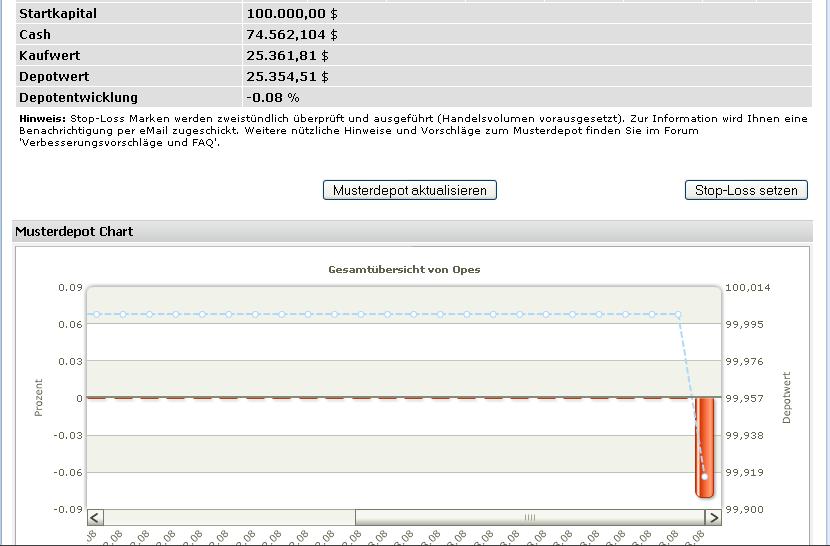
Task: Click the Cash value 74.562,104 $
Action: [x=292, y=35]
